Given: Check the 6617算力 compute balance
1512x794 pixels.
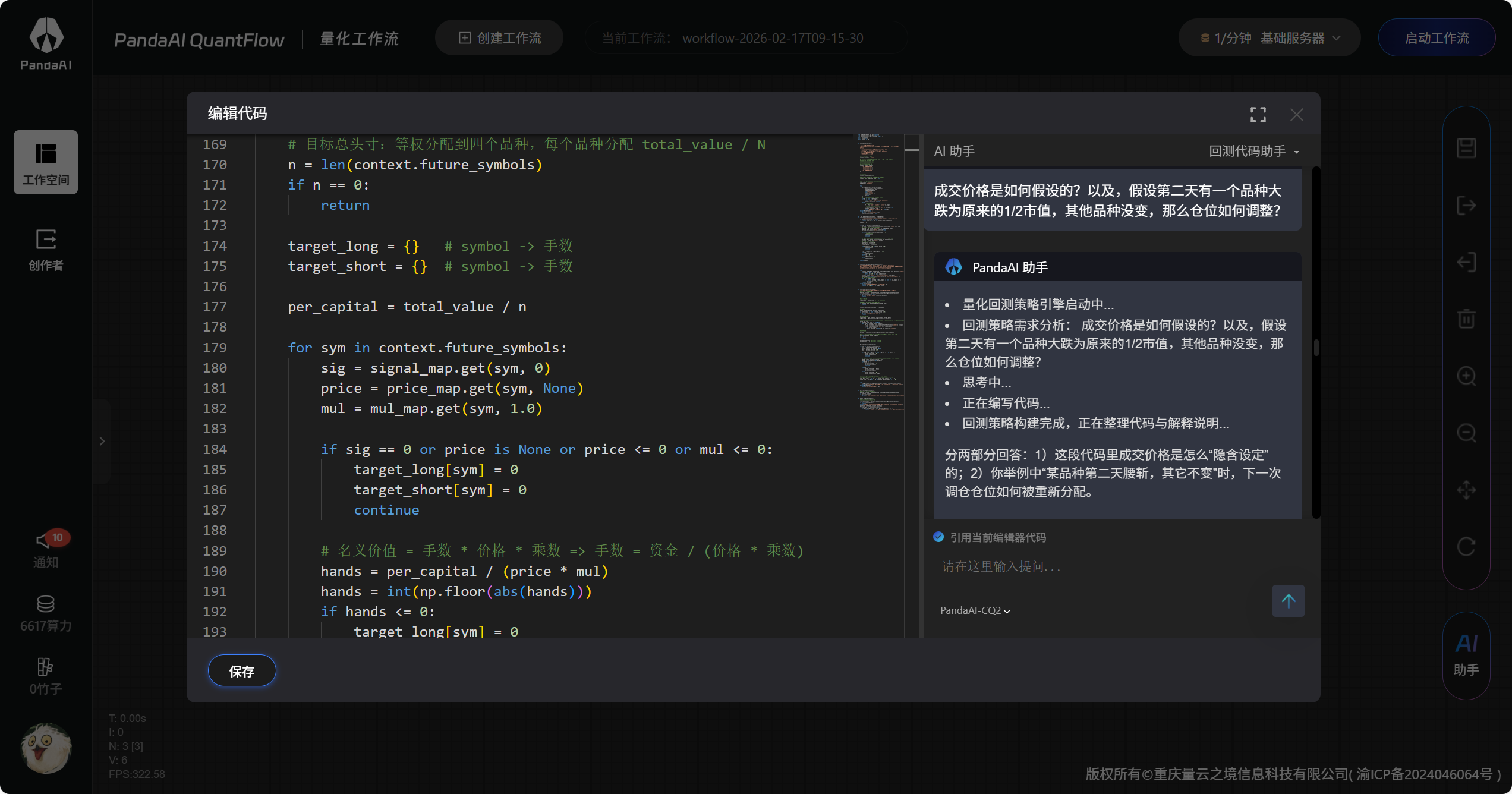Looking at the screenshot, I should point(46,613).
